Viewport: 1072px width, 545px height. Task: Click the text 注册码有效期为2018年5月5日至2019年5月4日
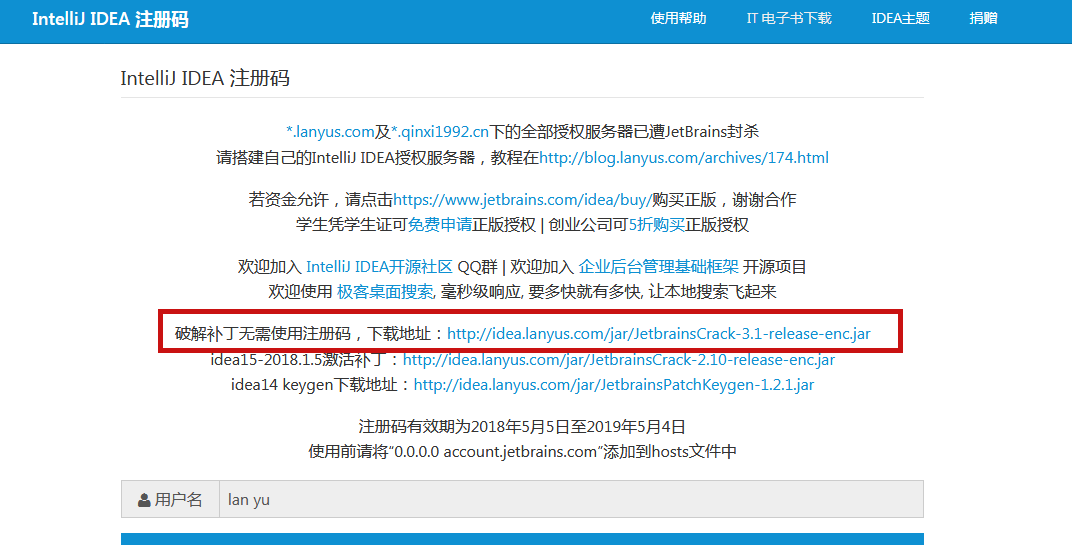pos(522,427)
